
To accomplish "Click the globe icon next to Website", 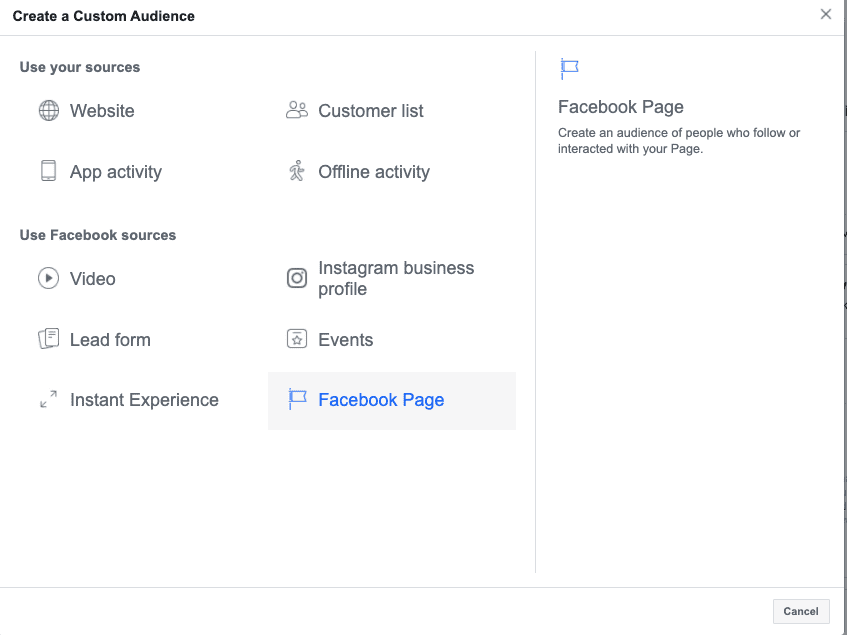I will [48, 111].
